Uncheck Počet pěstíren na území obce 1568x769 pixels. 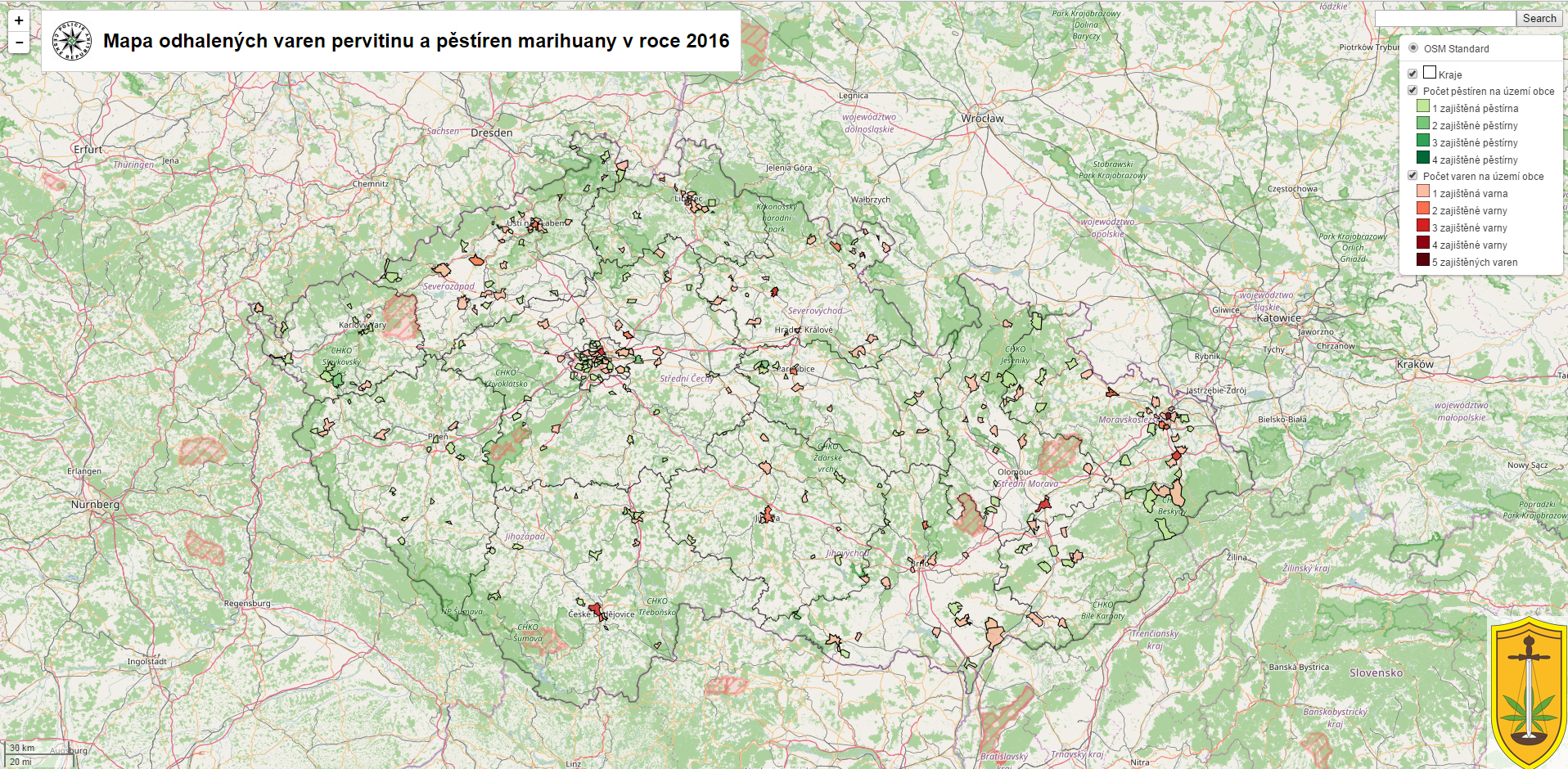coord(1413,91)
